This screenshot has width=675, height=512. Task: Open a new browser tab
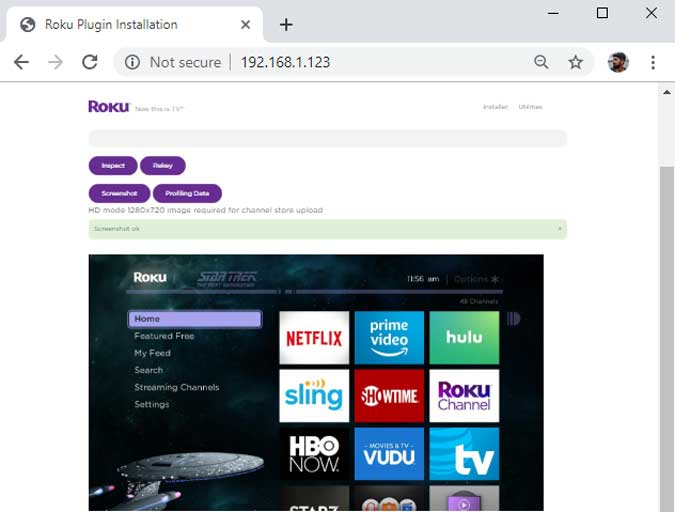pyautogui.click(x=286, y=25)
